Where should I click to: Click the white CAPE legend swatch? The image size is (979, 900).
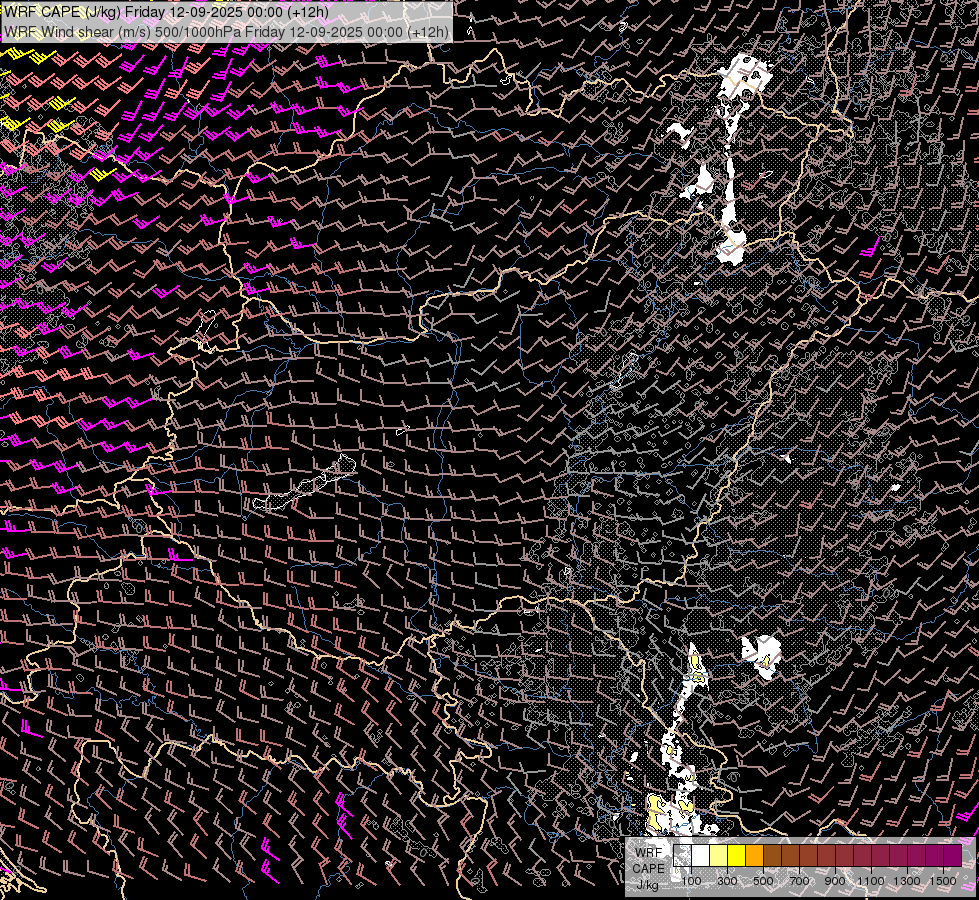701,855
